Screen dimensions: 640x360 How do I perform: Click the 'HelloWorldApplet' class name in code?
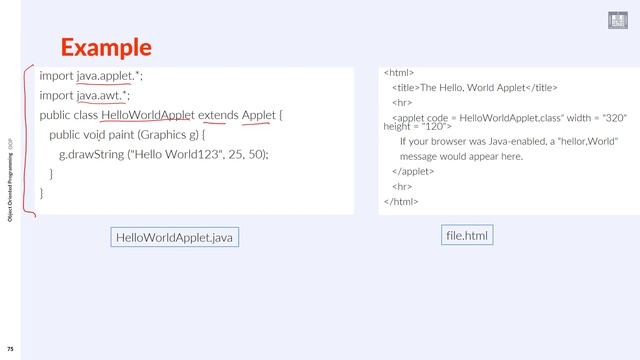pos(148,115)
